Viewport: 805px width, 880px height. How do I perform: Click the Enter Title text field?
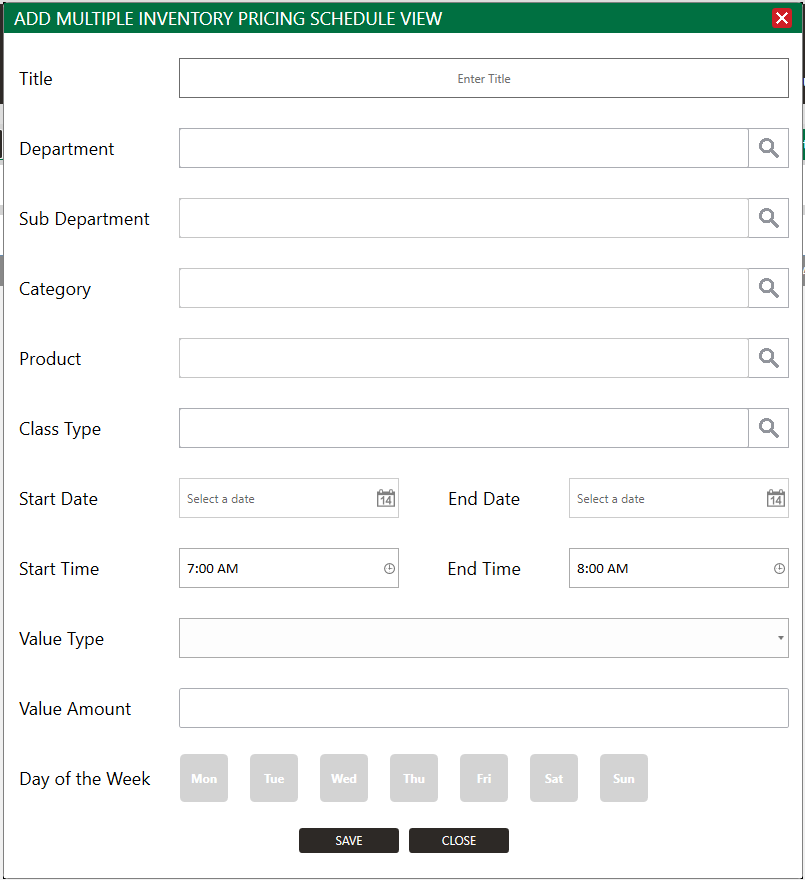(484, 78)
